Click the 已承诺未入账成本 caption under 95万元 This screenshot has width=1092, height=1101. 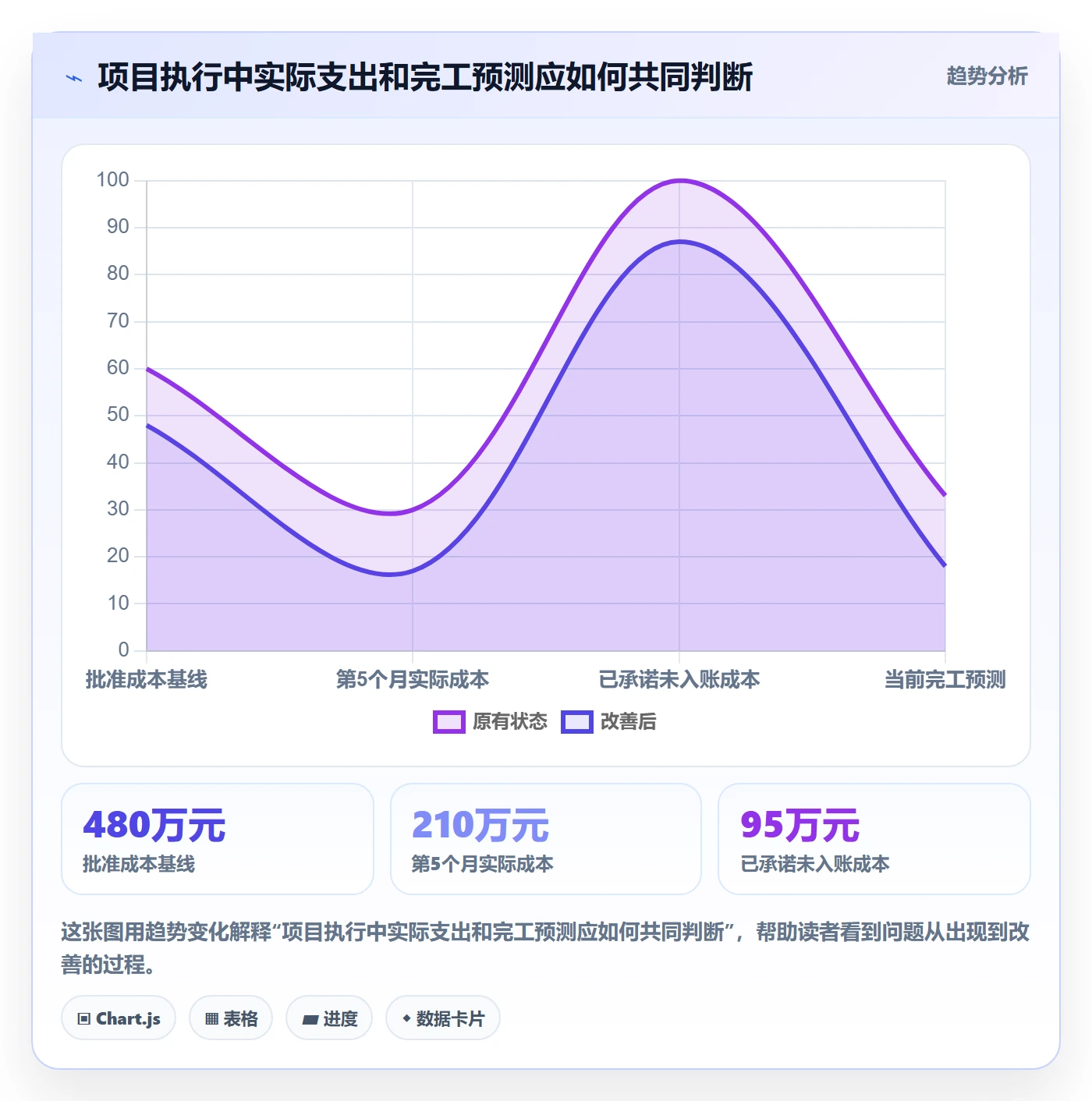click(x=815, y=864)
